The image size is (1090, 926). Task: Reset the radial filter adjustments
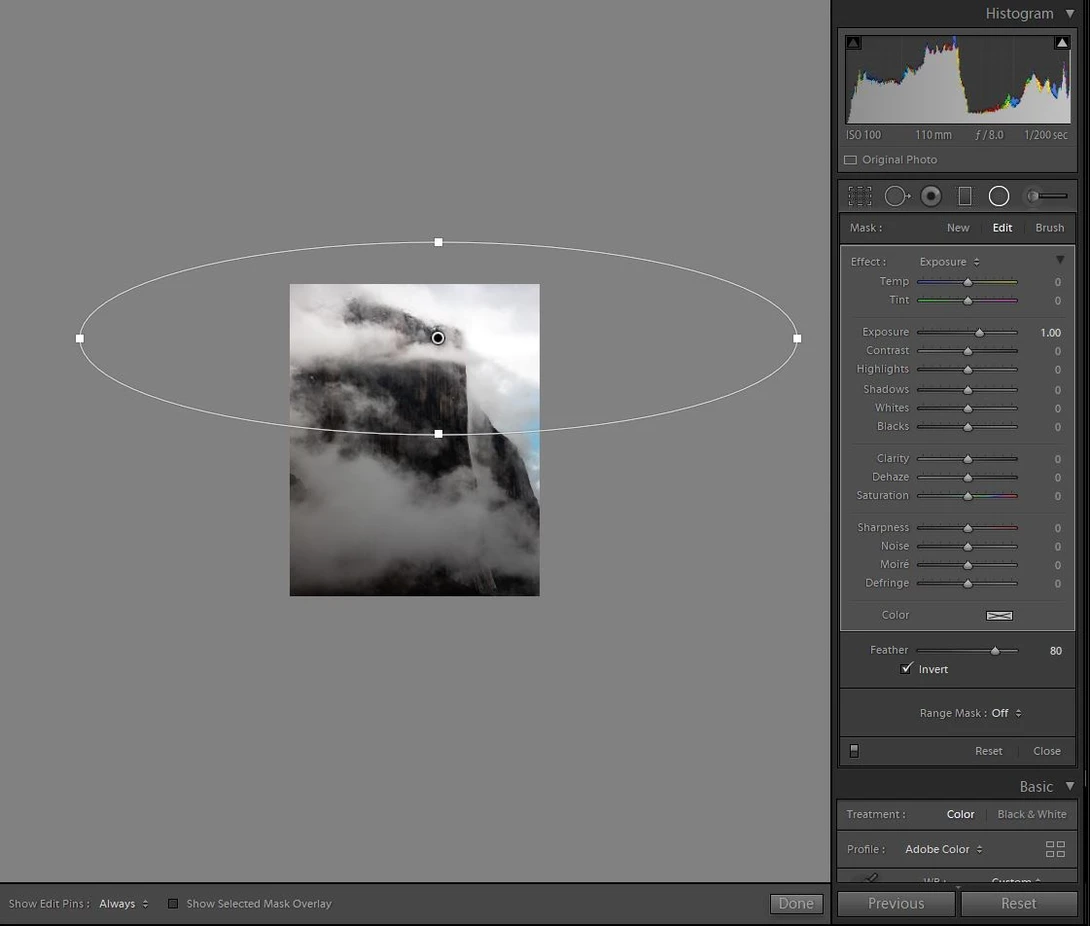(989, 751)
